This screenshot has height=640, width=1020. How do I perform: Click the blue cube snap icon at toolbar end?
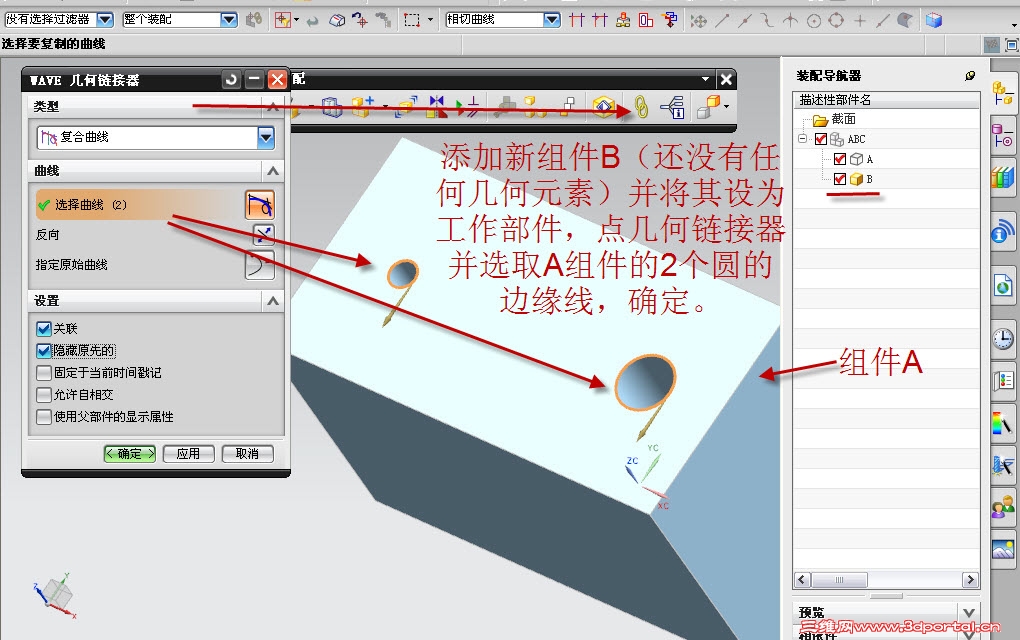click(x=933, y=20)
